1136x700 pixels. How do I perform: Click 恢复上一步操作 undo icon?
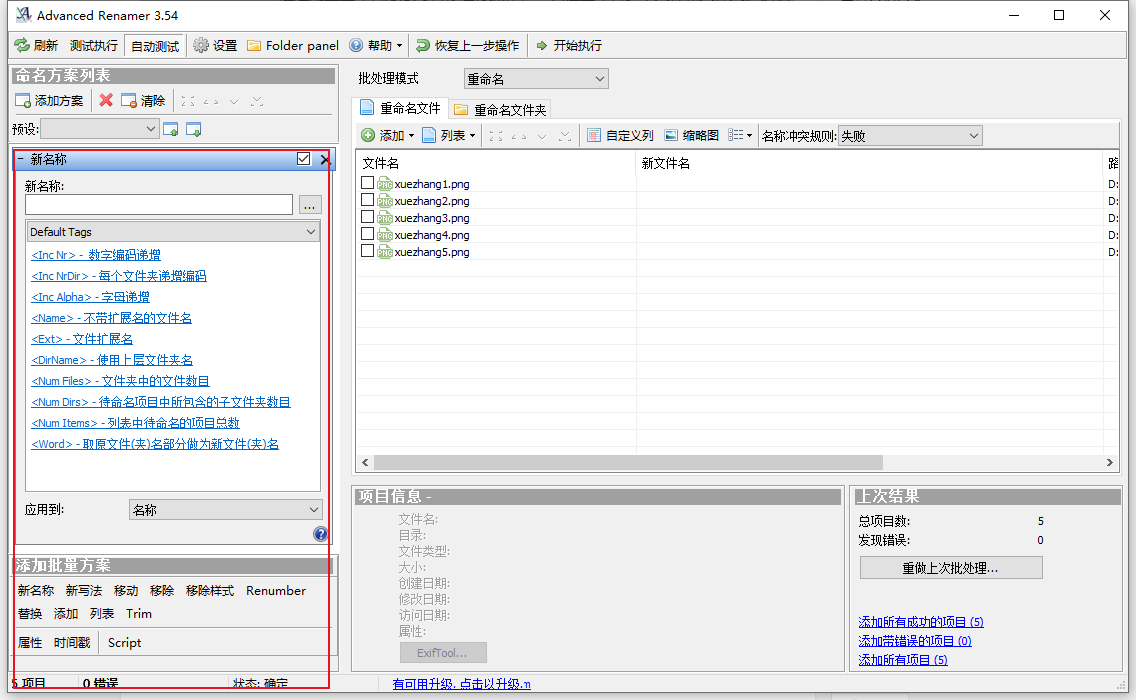click(423, 46)
